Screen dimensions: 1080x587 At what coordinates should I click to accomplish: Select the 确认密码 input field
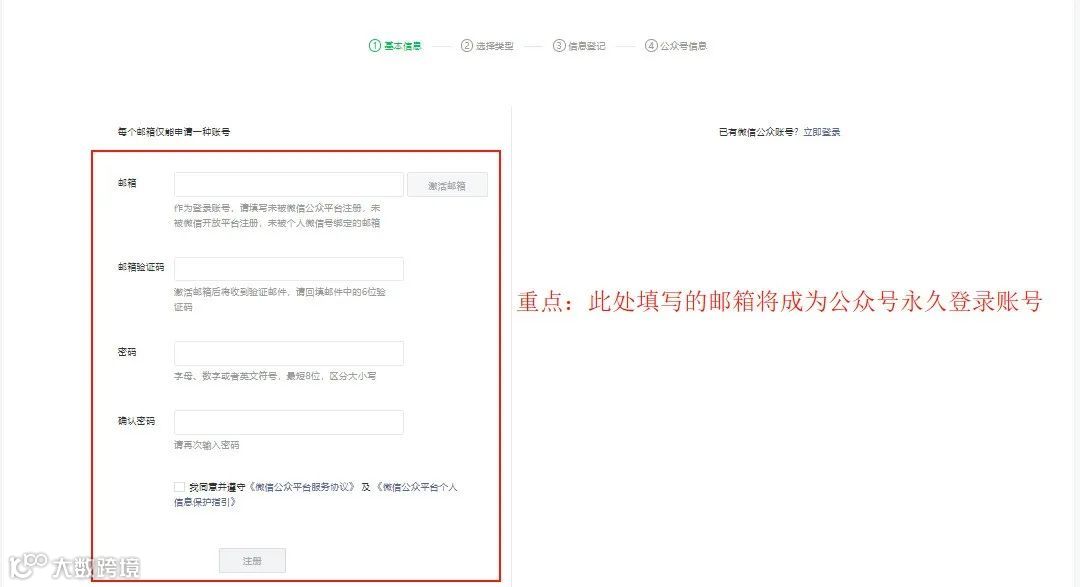click(x=289, y=422)
